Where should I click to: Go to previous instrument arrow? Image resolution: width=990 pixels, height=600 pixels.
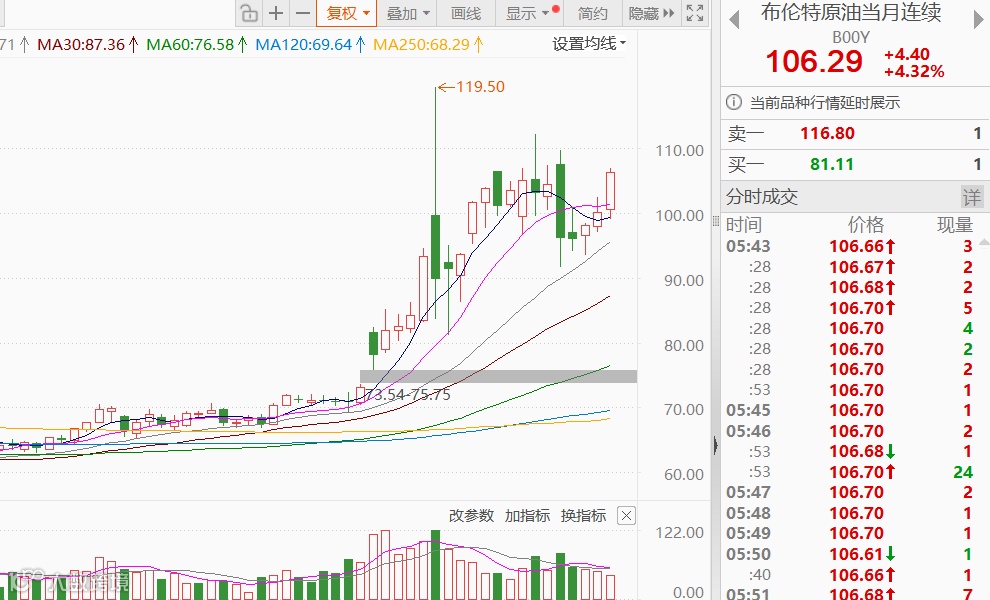pos(734,20)
